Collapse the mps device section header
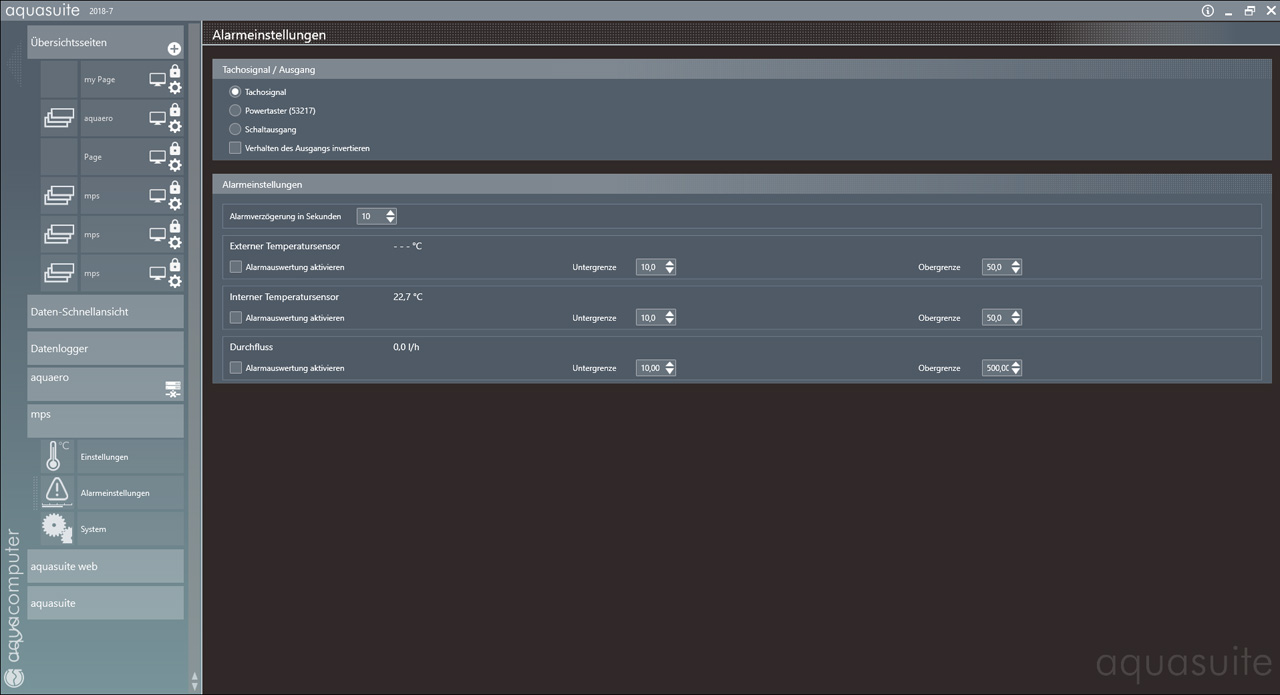This screenshot has height=695, width=1280. [105, 421]
